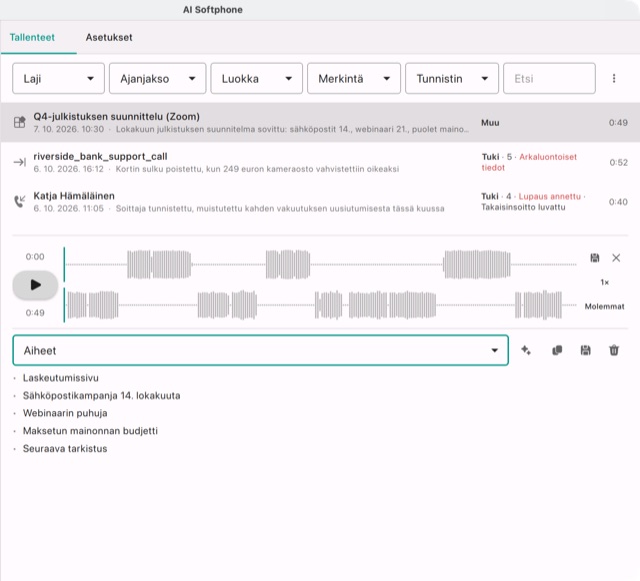
Task: Click the Seuraava tarkistus topic
Action: (65, 449)
